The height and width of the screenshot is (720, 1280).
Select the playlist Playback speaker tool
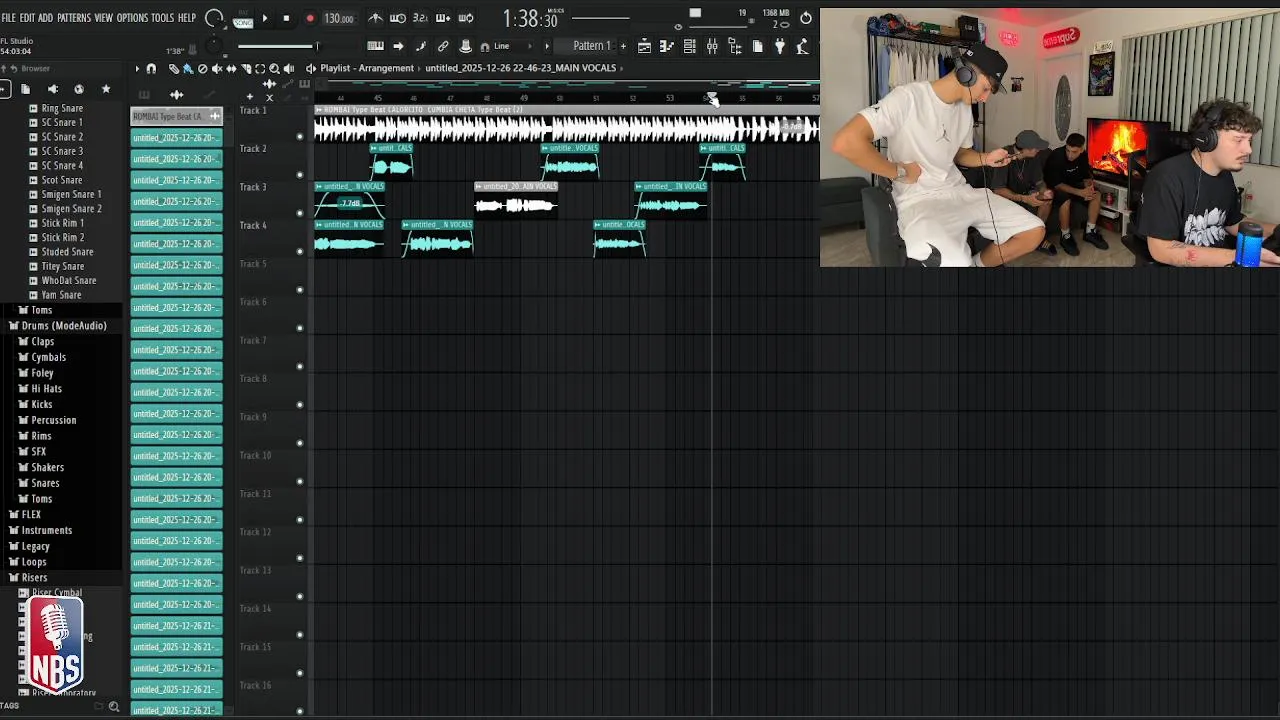click(289, 69)
